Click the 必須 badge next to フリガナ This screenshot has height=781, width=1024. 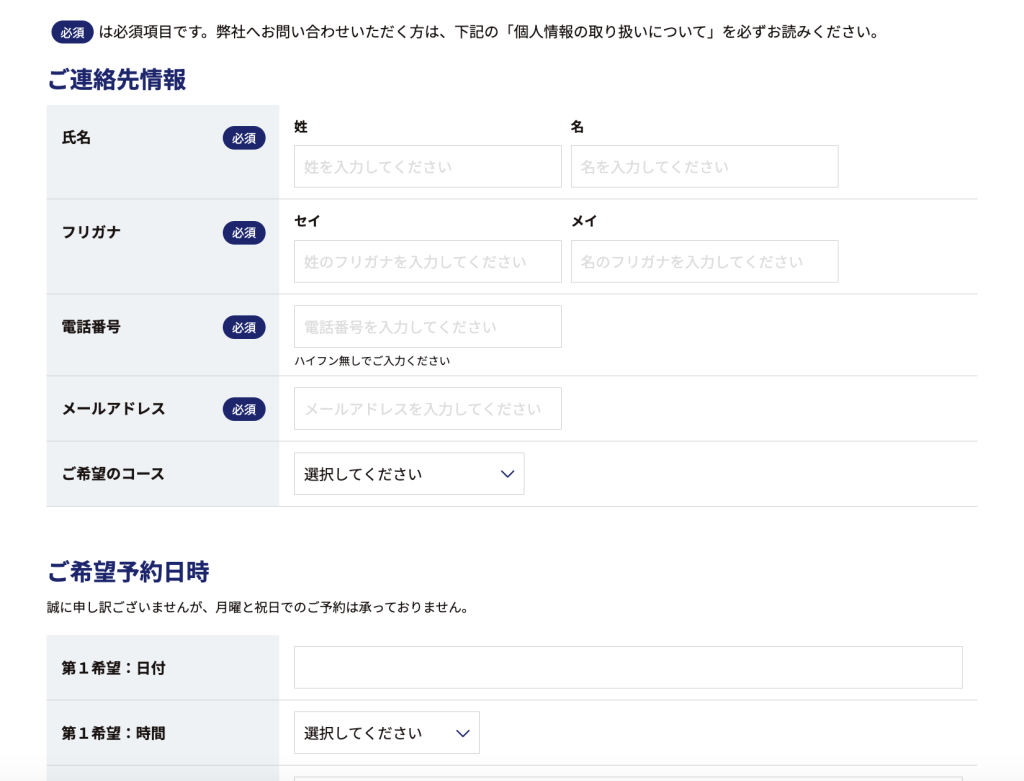point(244,232)
